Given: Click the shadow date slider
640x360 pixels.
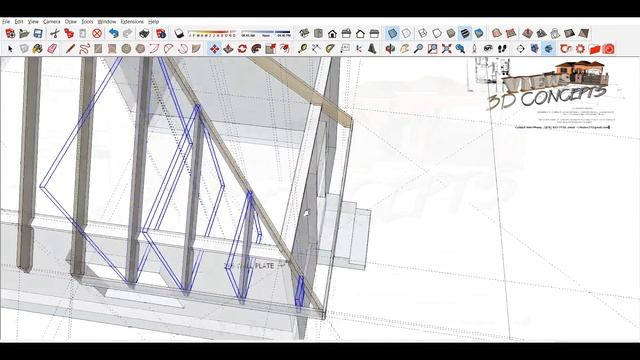Looking at the screenshot, I should click(211, 33).
